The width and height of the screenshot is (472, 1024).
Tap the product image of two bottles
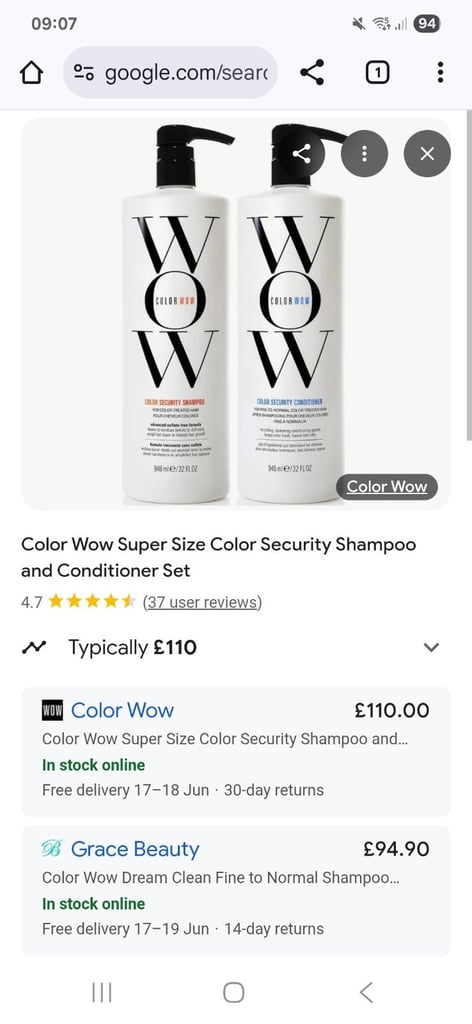click(x=236, y=313)
